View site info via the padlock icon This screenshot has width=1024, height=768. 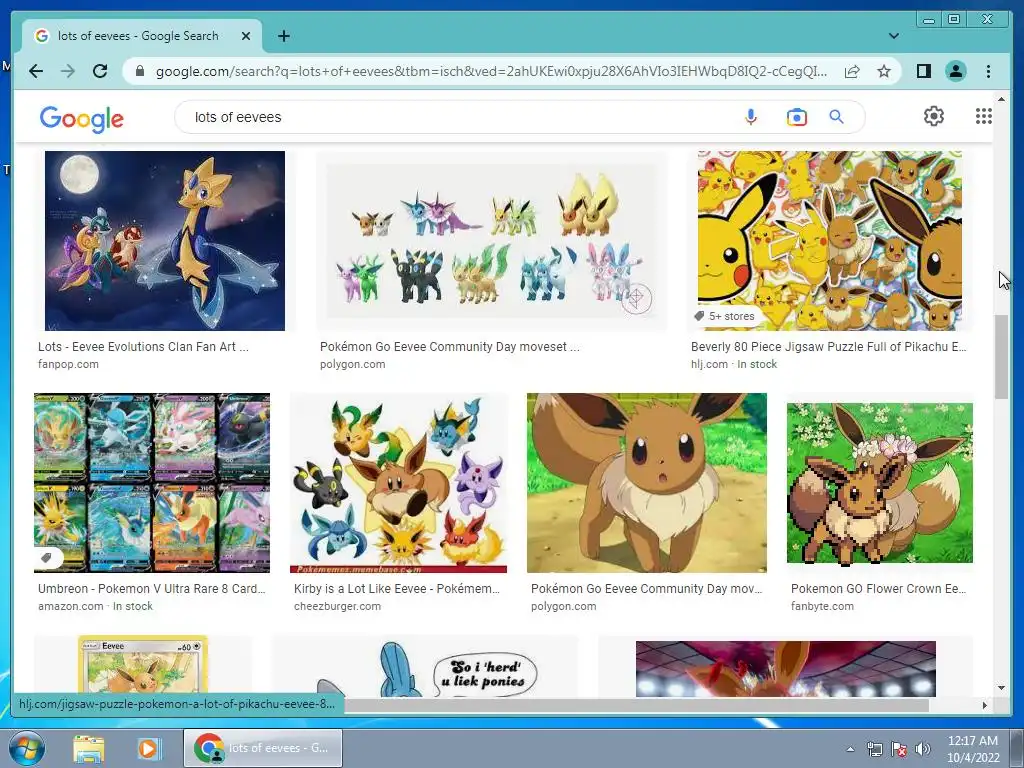click(140, 71)
